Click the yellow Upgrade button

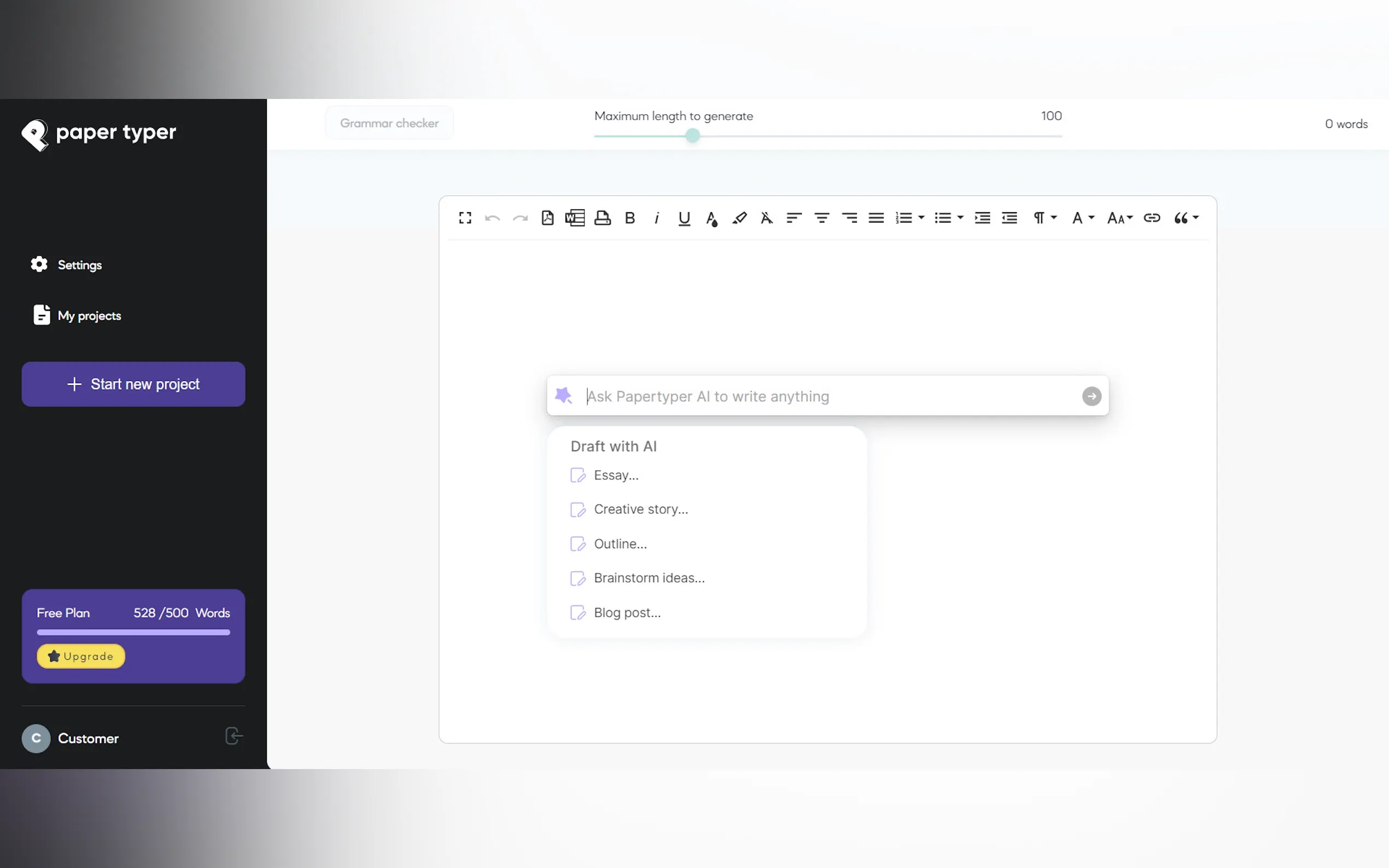tap(81, 656)
